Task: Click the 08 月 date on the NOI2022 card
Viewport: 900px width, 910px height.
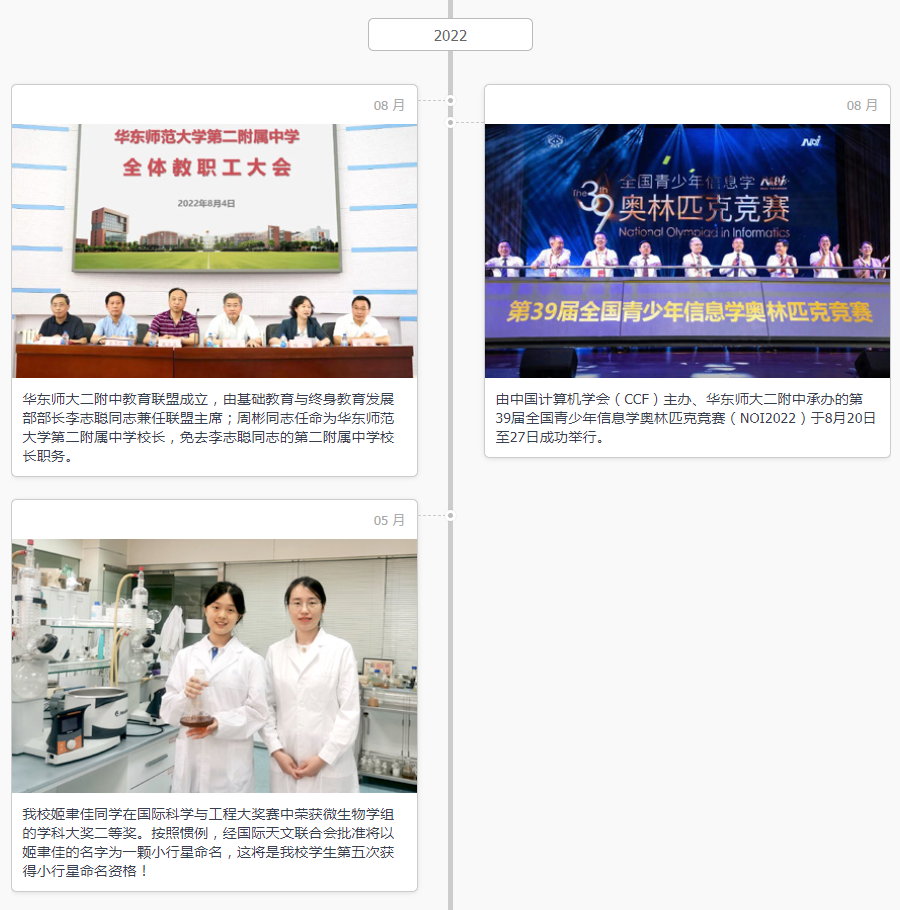Action: pyautogui.click(x=862, y=105)
